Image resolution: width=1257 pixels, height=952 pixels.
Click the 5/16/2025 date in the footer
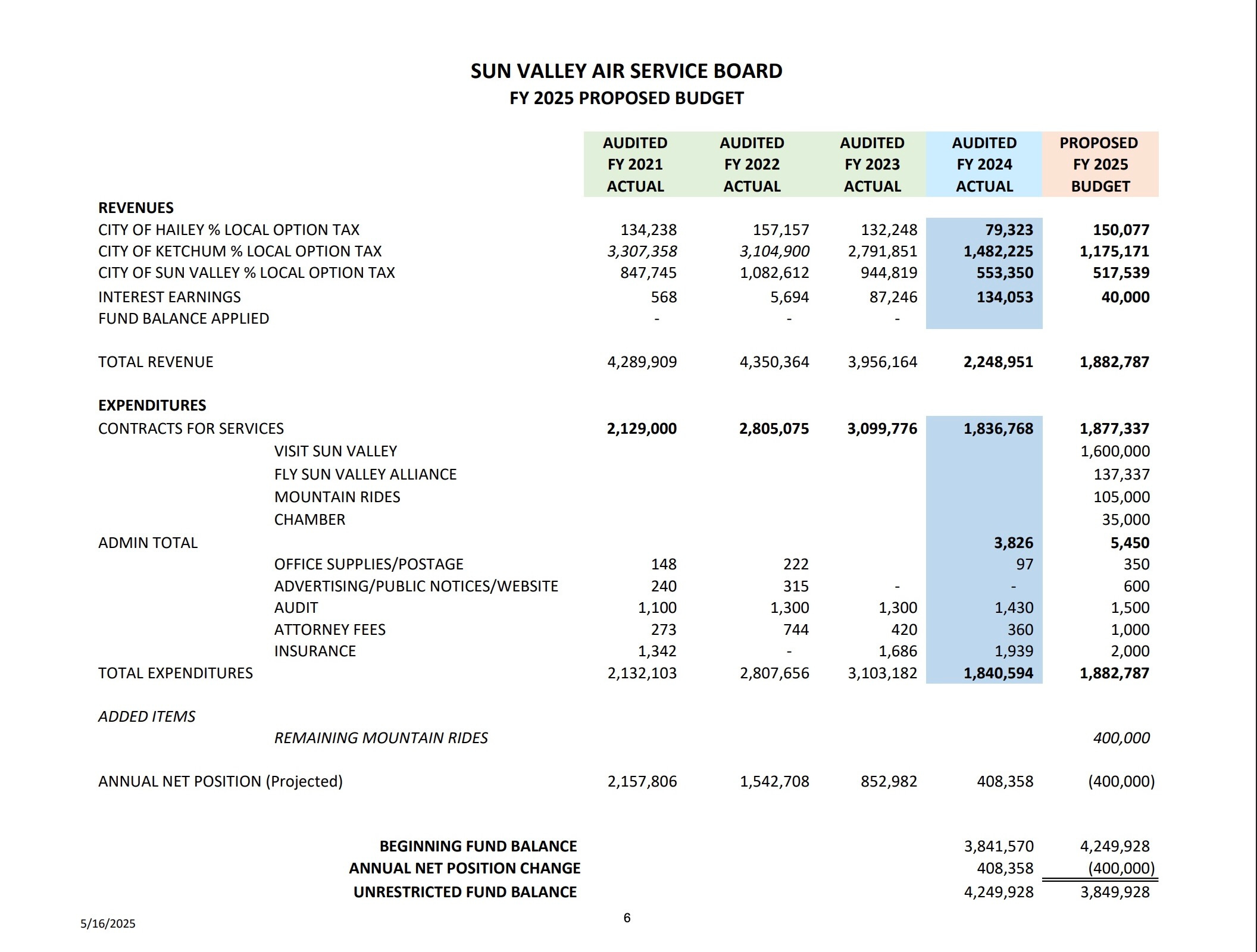click(108, 923)
